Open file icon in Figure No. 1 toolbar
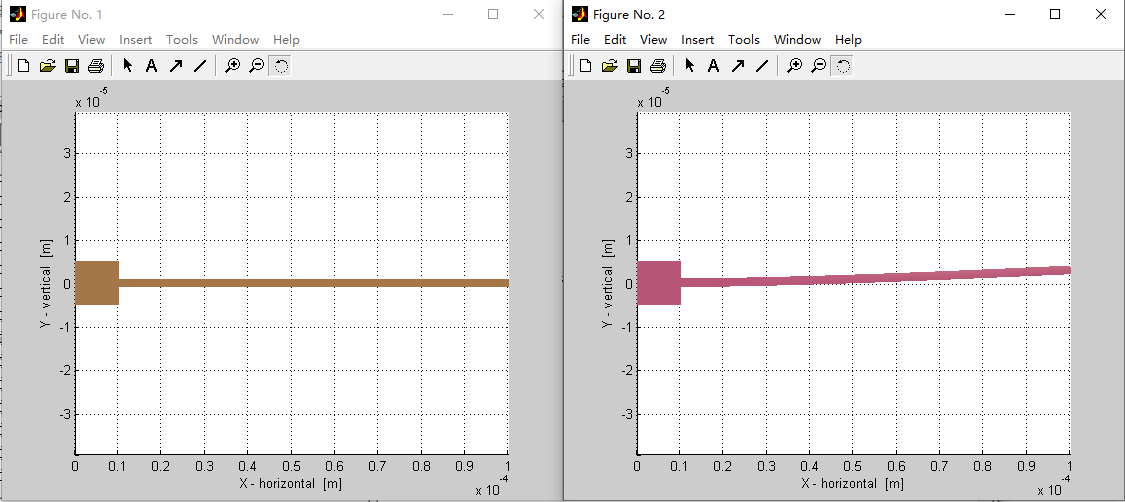 tap(47, 66)
